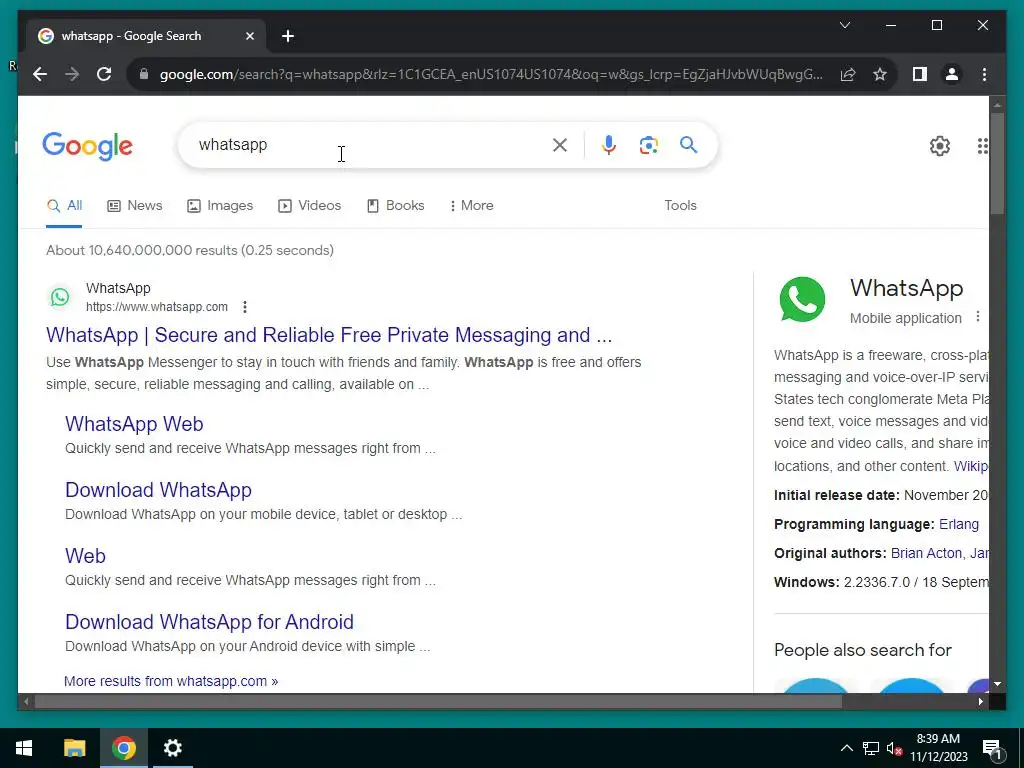
Task: Click the magnifier search button
Action: 688,145
